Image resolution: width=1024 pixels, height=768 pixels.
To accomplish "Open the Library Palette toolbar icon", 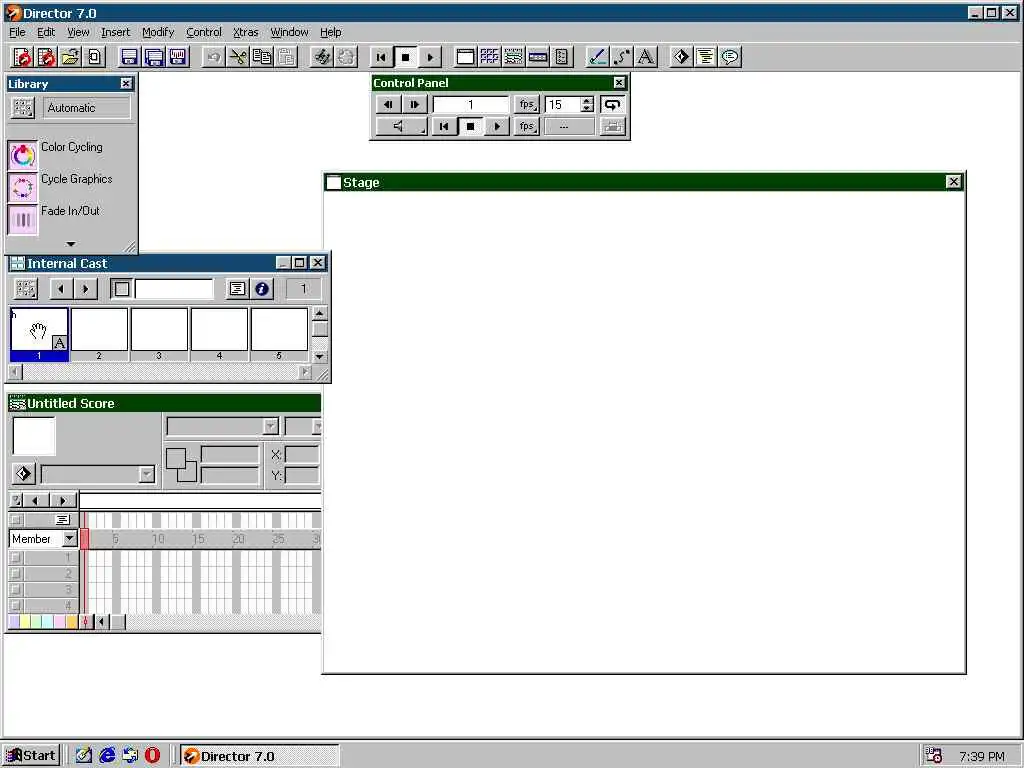I will [x=562, y=57].
